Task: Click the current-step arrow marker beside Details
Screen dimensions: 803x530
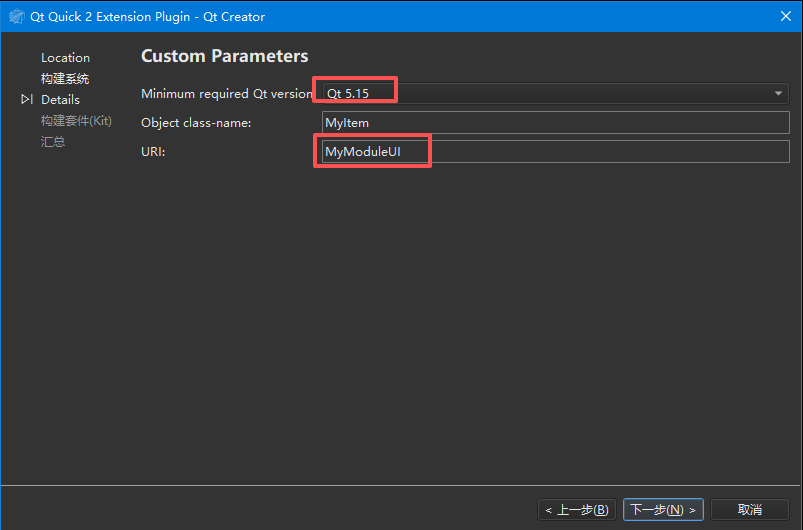Action: coord(27,99)
